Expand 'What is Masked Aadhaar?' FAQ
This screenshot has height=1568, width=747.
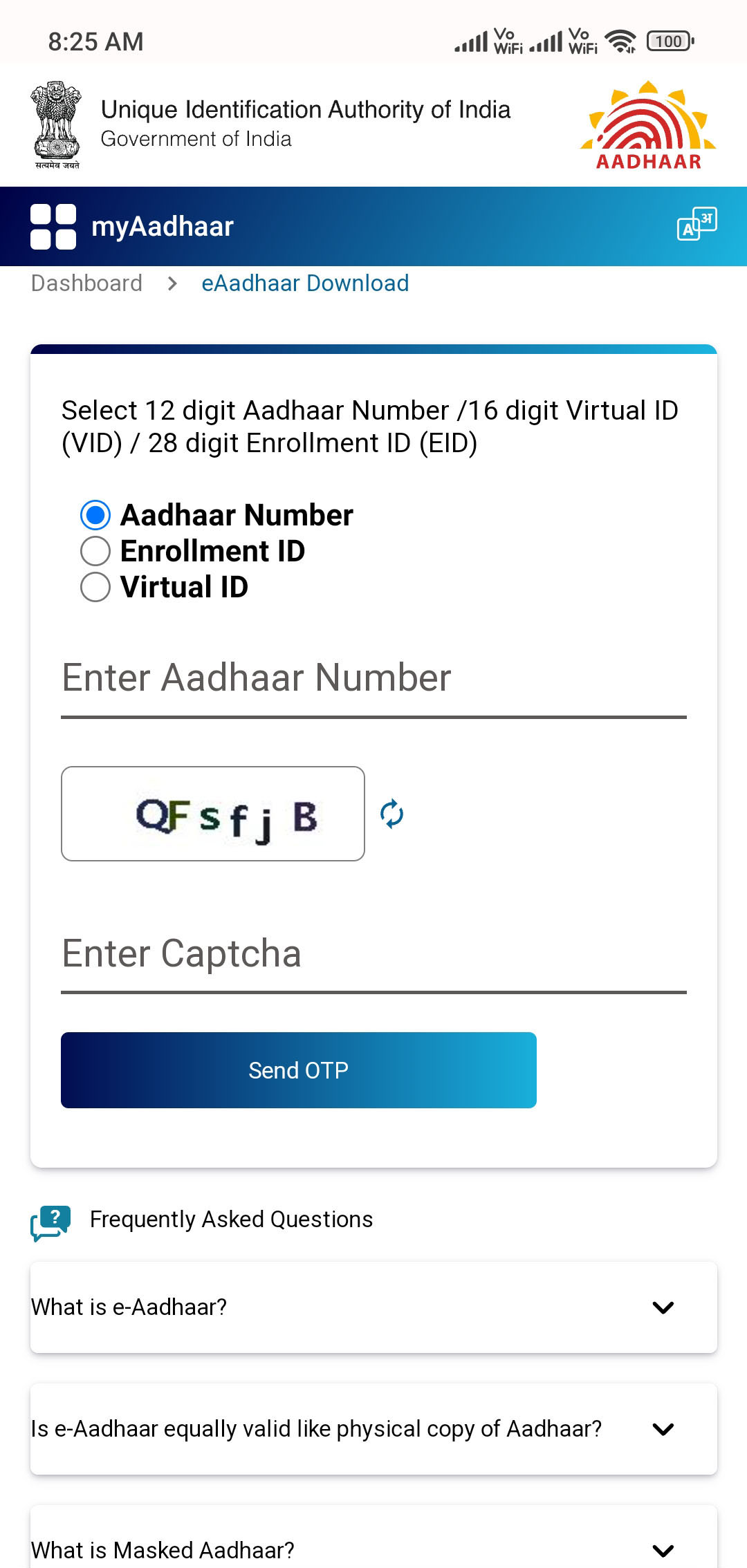pos(663,1549)
